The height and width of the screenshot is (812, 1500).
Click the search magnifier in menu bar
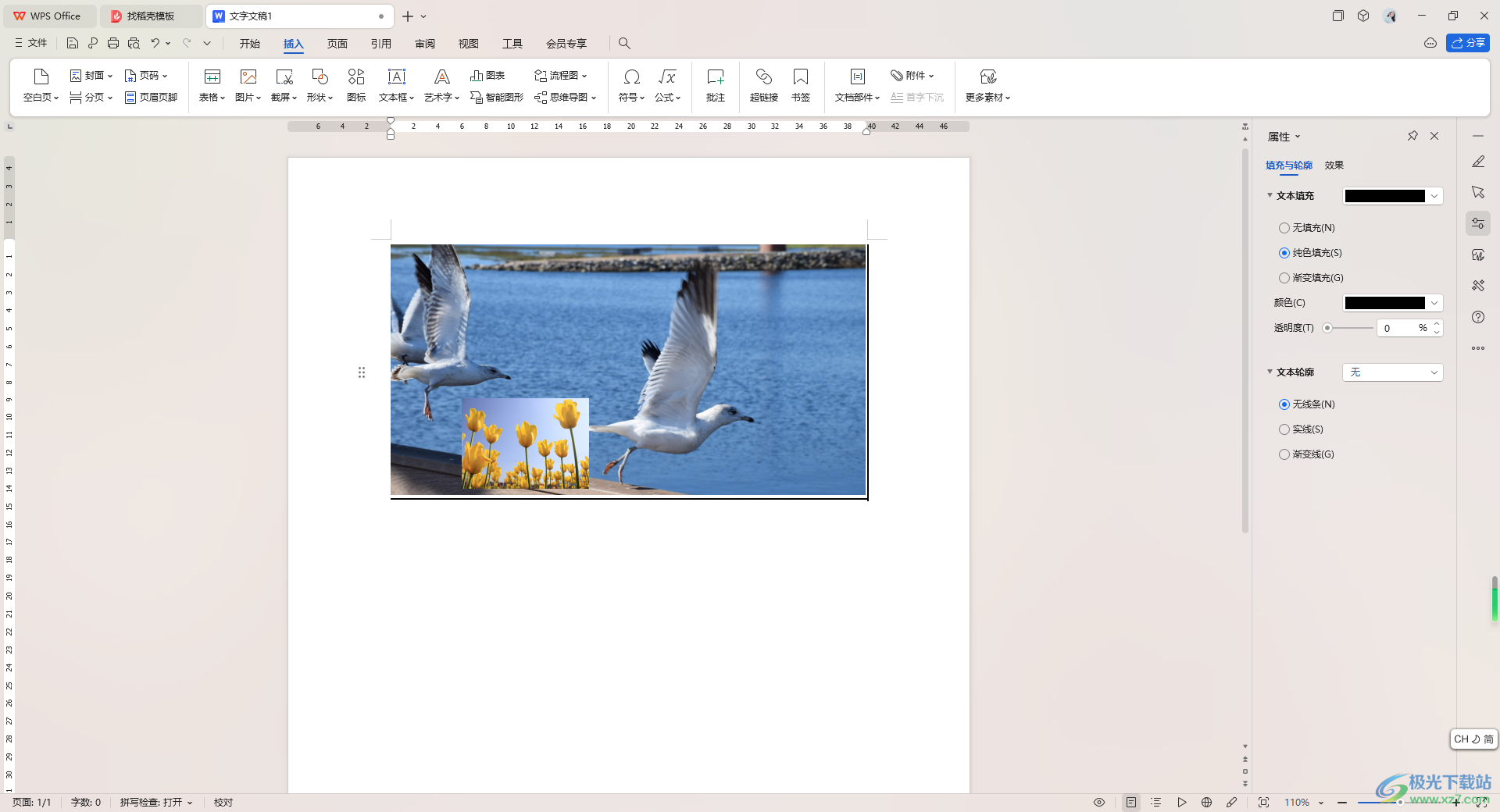[x=624, y=44]
